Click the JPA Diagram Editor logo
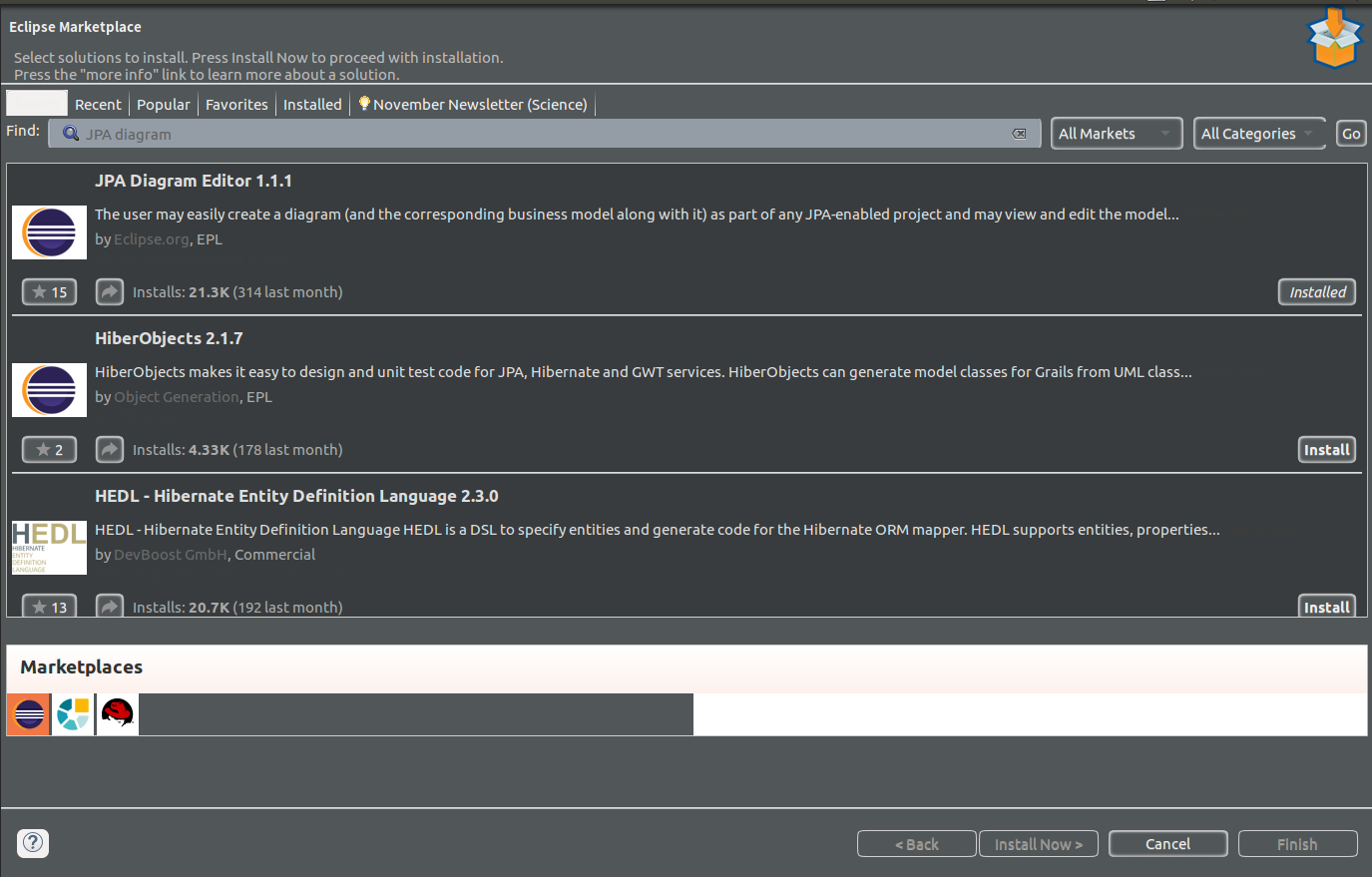Image resolution: width=1372 pixels, height=877 pixels. click(x=49, y=232)
